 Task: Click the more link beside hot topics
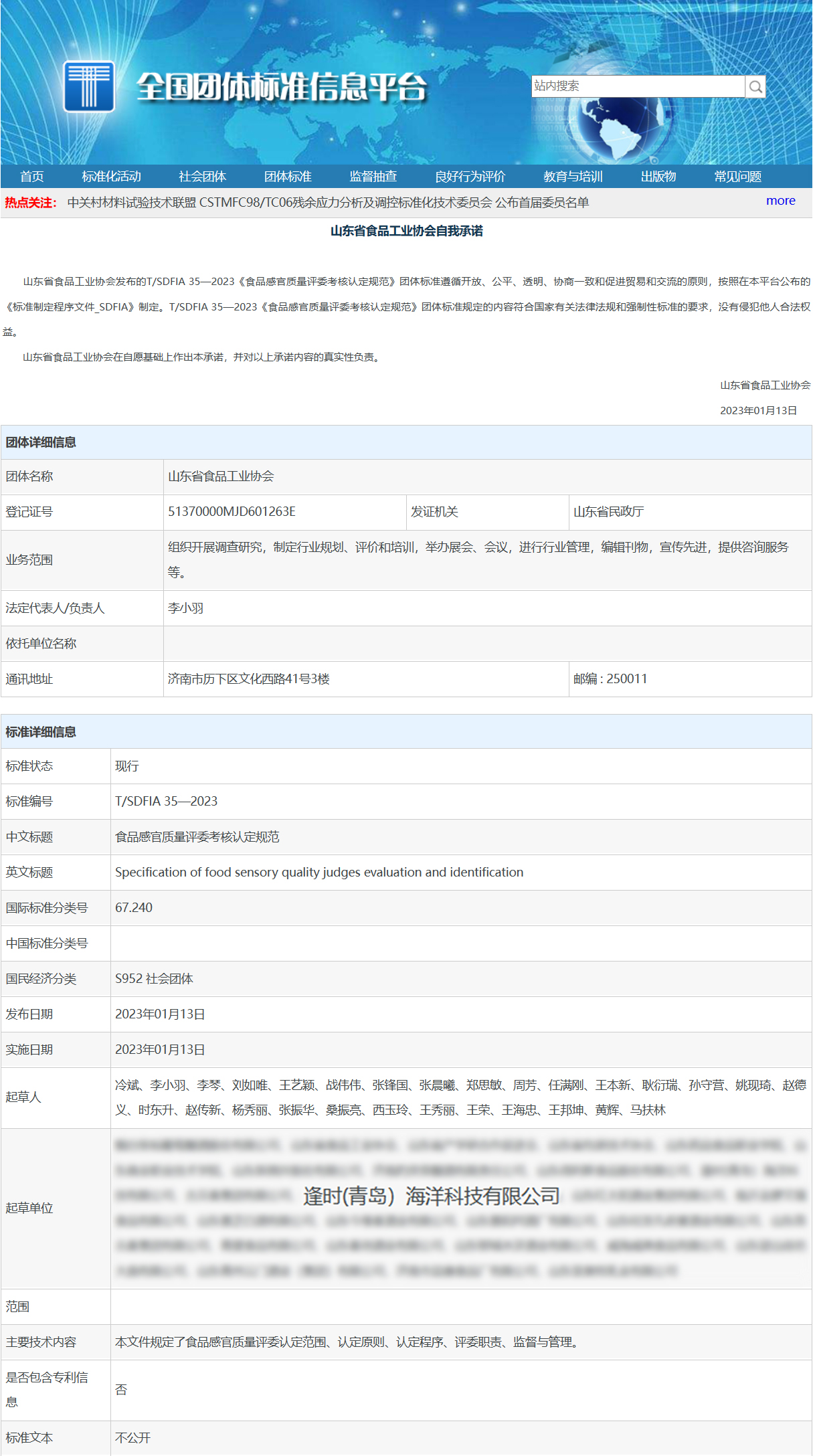[x=780, y=201]
